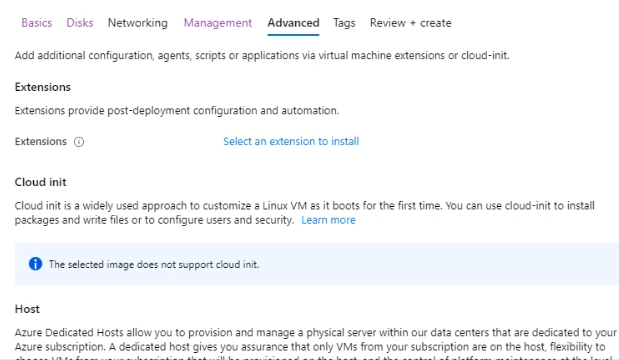Click the Host section heading
Screen dimensions: 619x360
click(x=27, y=309)
